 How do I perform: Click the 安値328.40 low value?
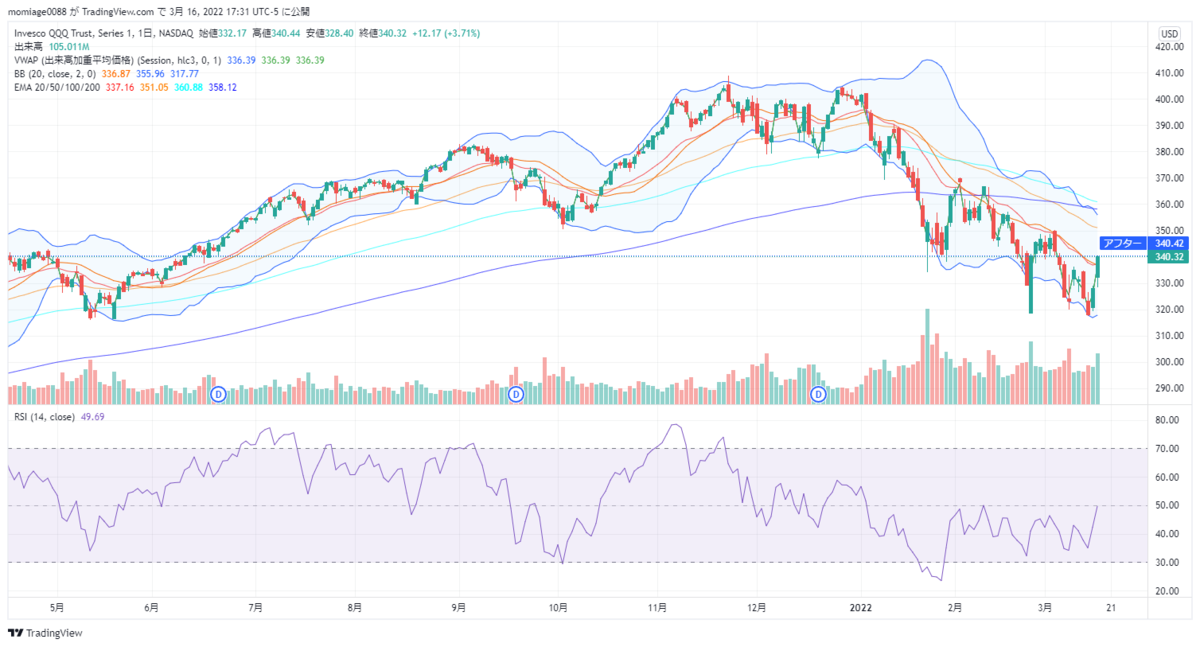pos(328,33)
